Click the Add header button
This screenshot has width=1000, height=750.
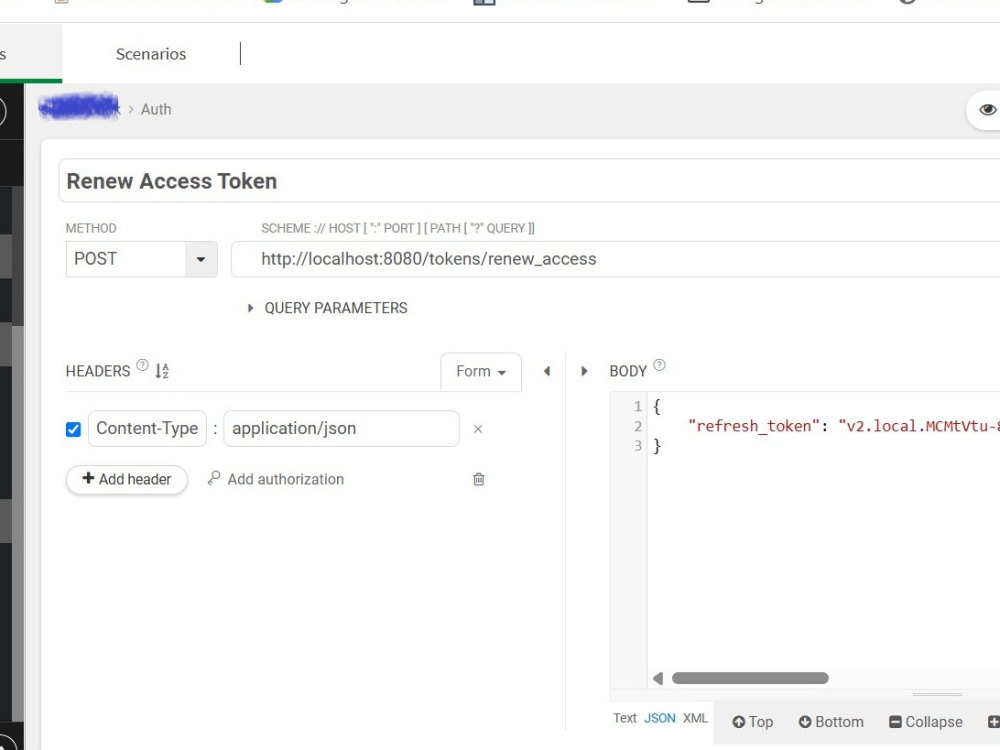127,479
